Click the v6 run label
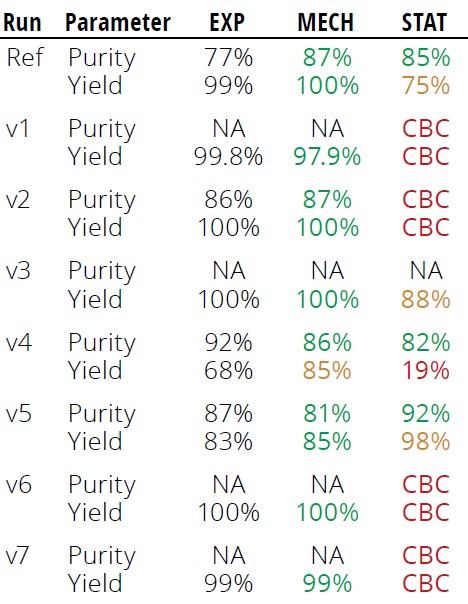This screenshot has height=604, width=468. 18,485
